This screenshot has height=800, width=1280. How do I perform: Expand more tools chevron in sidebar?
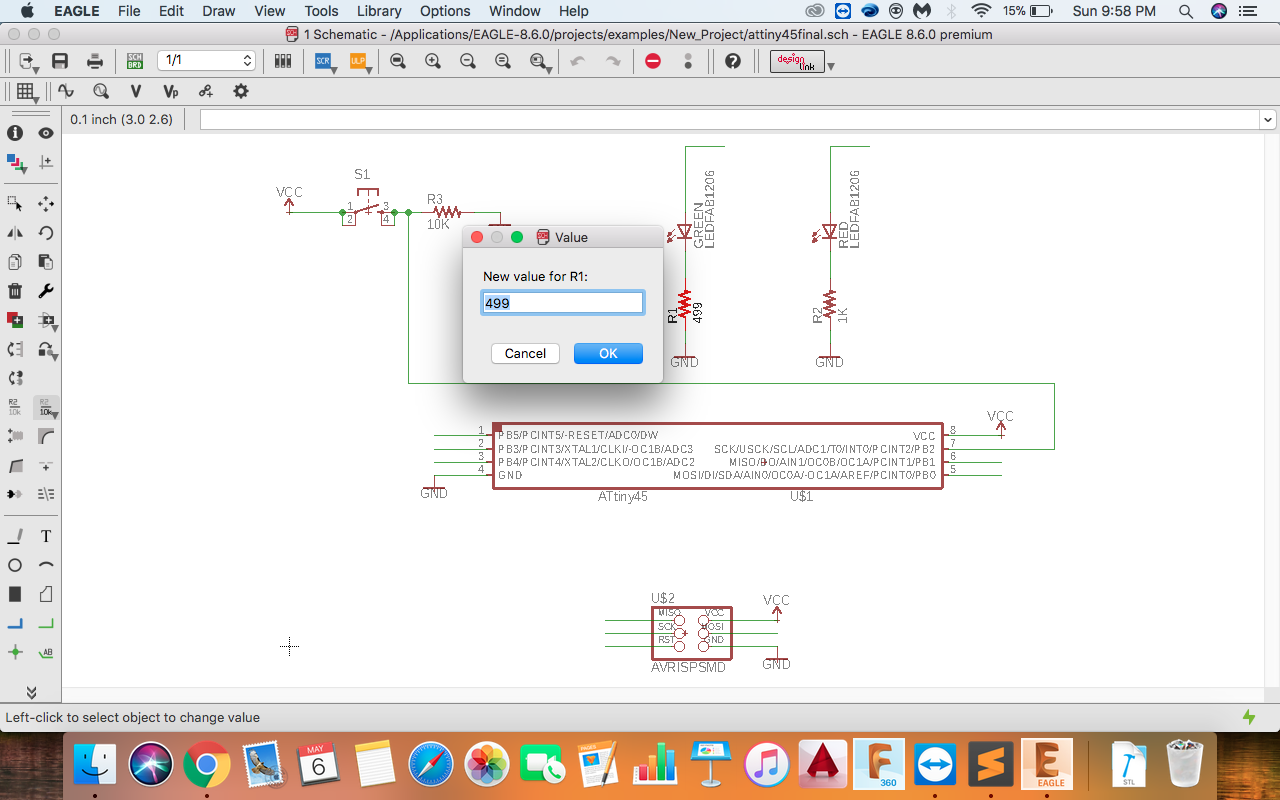click(x=31, y=692)
